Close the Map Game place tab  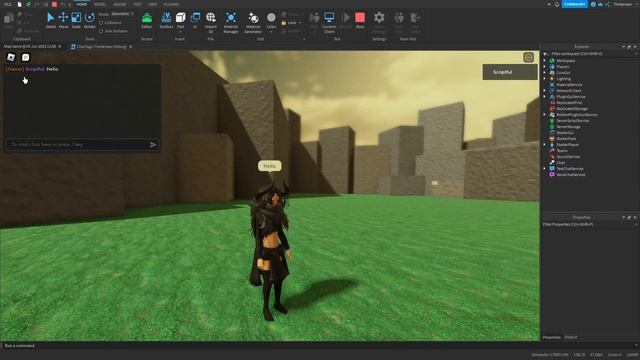coord(60,47)
